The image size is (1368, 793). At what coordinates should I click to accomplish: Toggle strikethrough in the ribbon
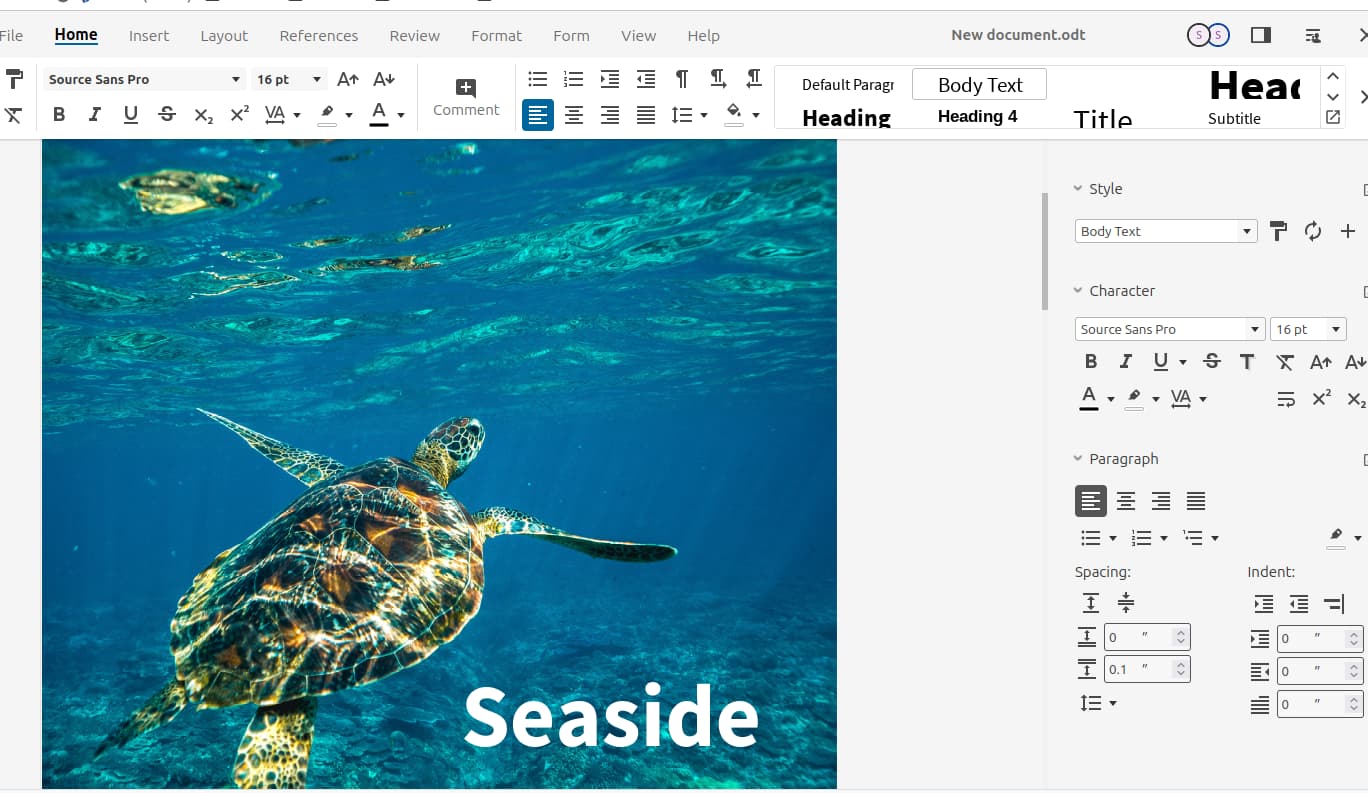167,115
